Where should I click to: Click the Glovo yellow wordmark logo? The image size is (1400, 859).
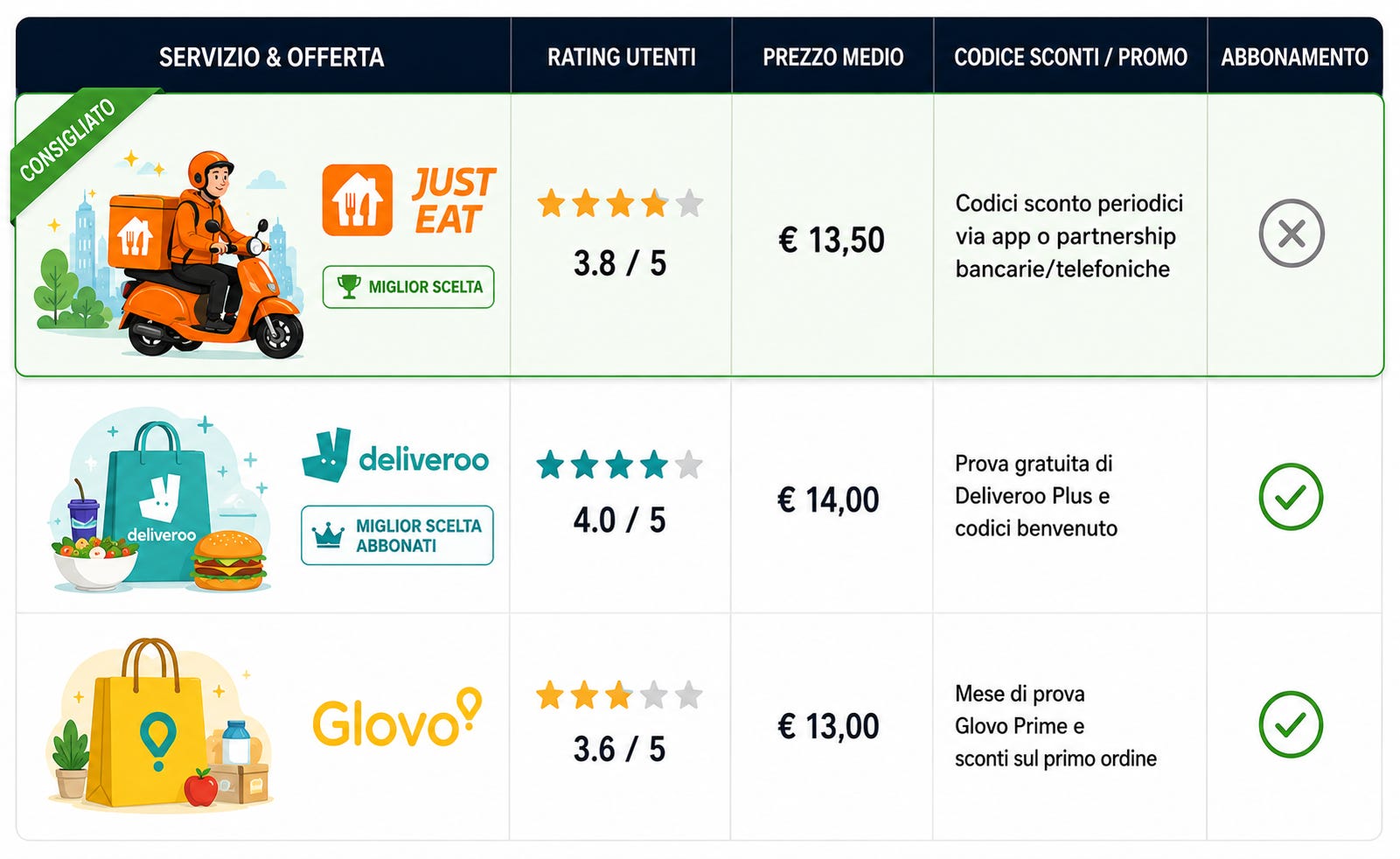tap(397, 718)
